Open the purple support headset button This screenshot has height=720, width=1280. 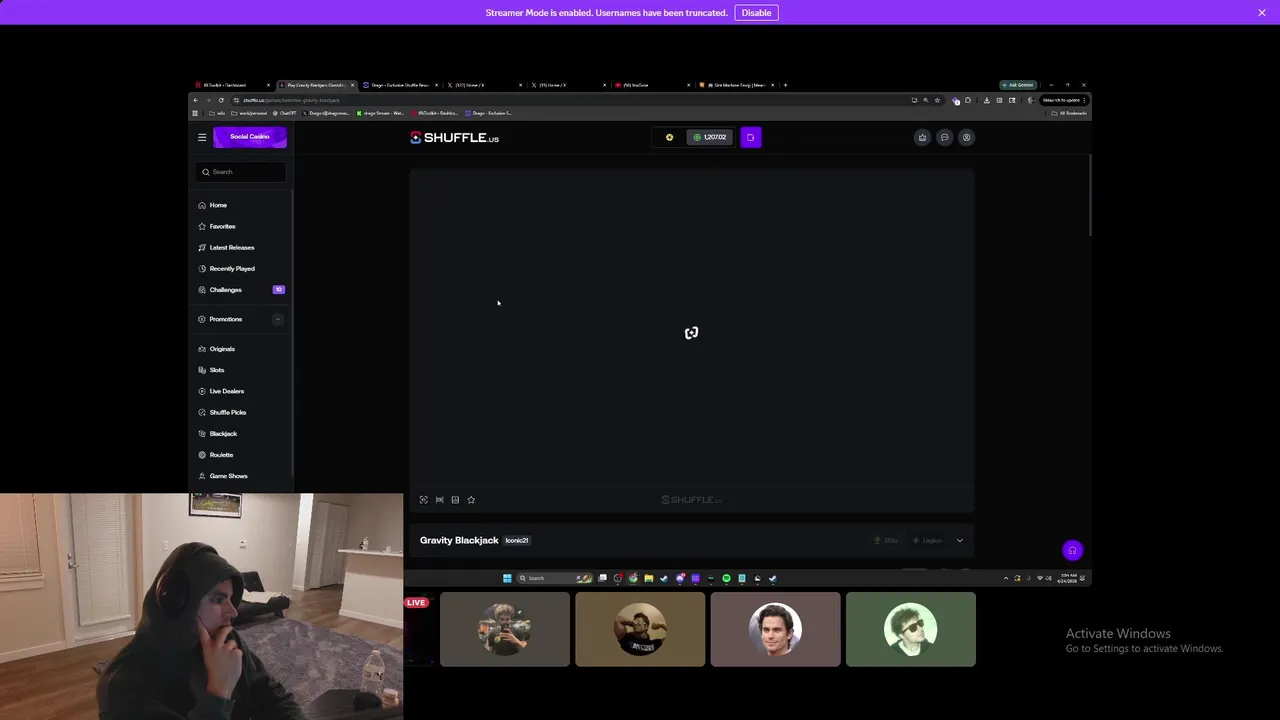1072,550
